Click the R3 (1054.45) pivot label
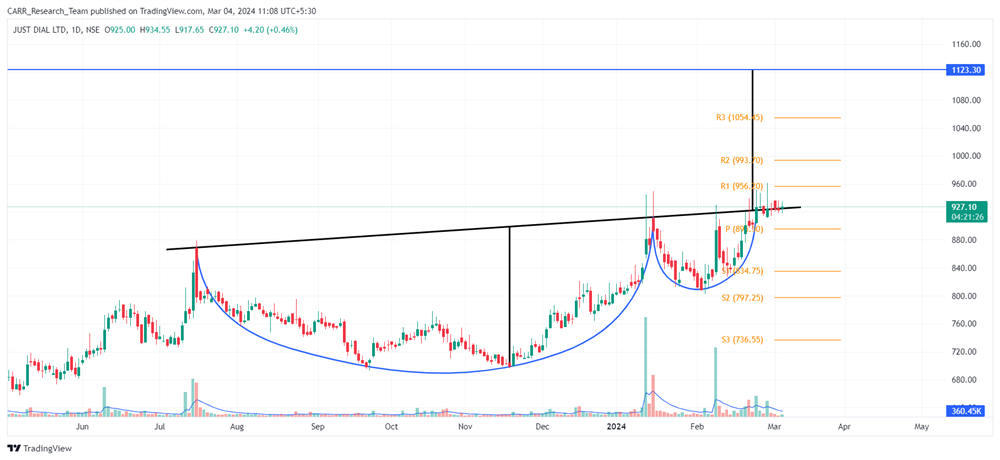The image size is (1000, 460). click(x=739, y=117)
